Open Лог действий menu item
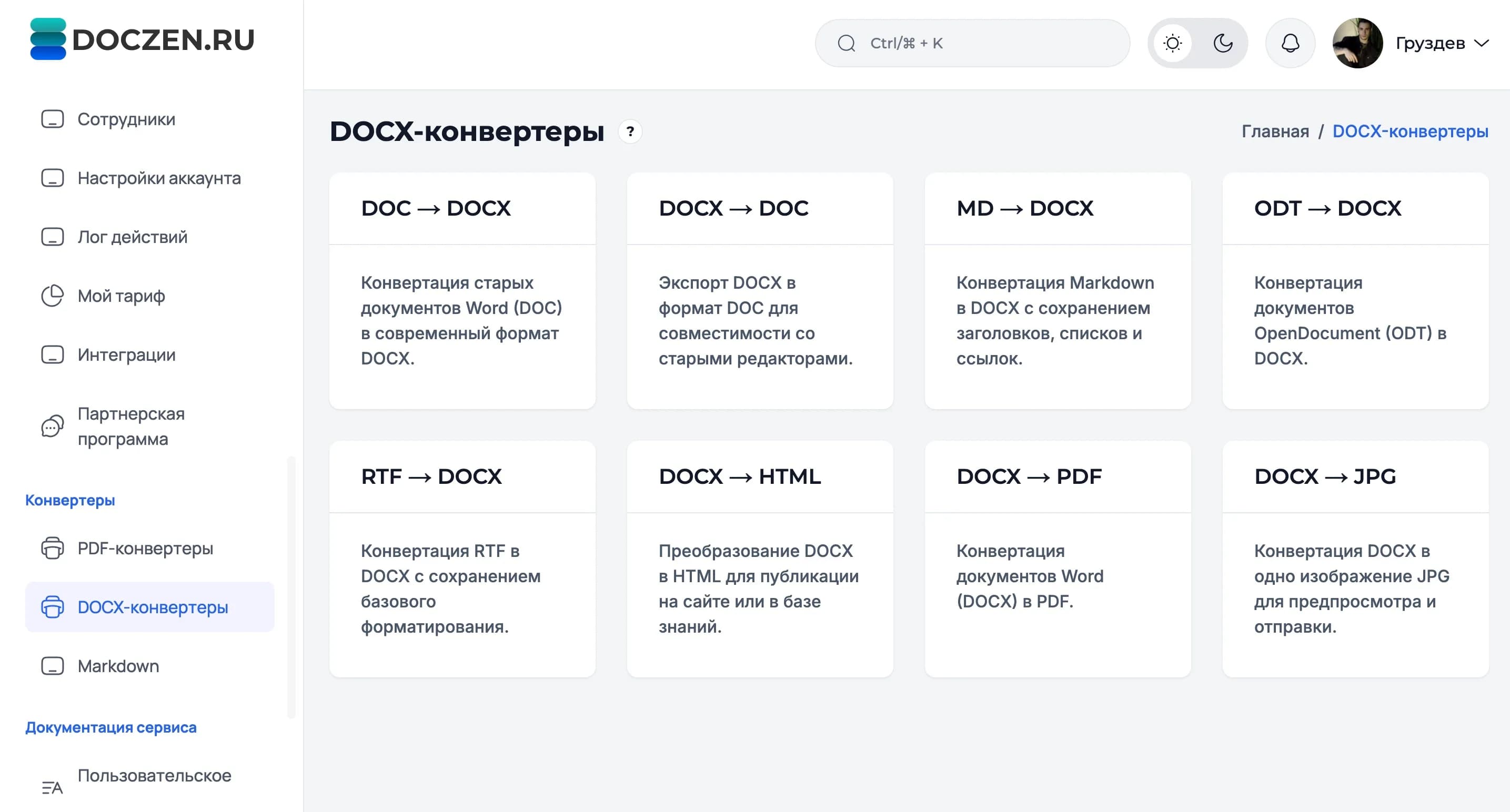 click(x=149, y=237)
